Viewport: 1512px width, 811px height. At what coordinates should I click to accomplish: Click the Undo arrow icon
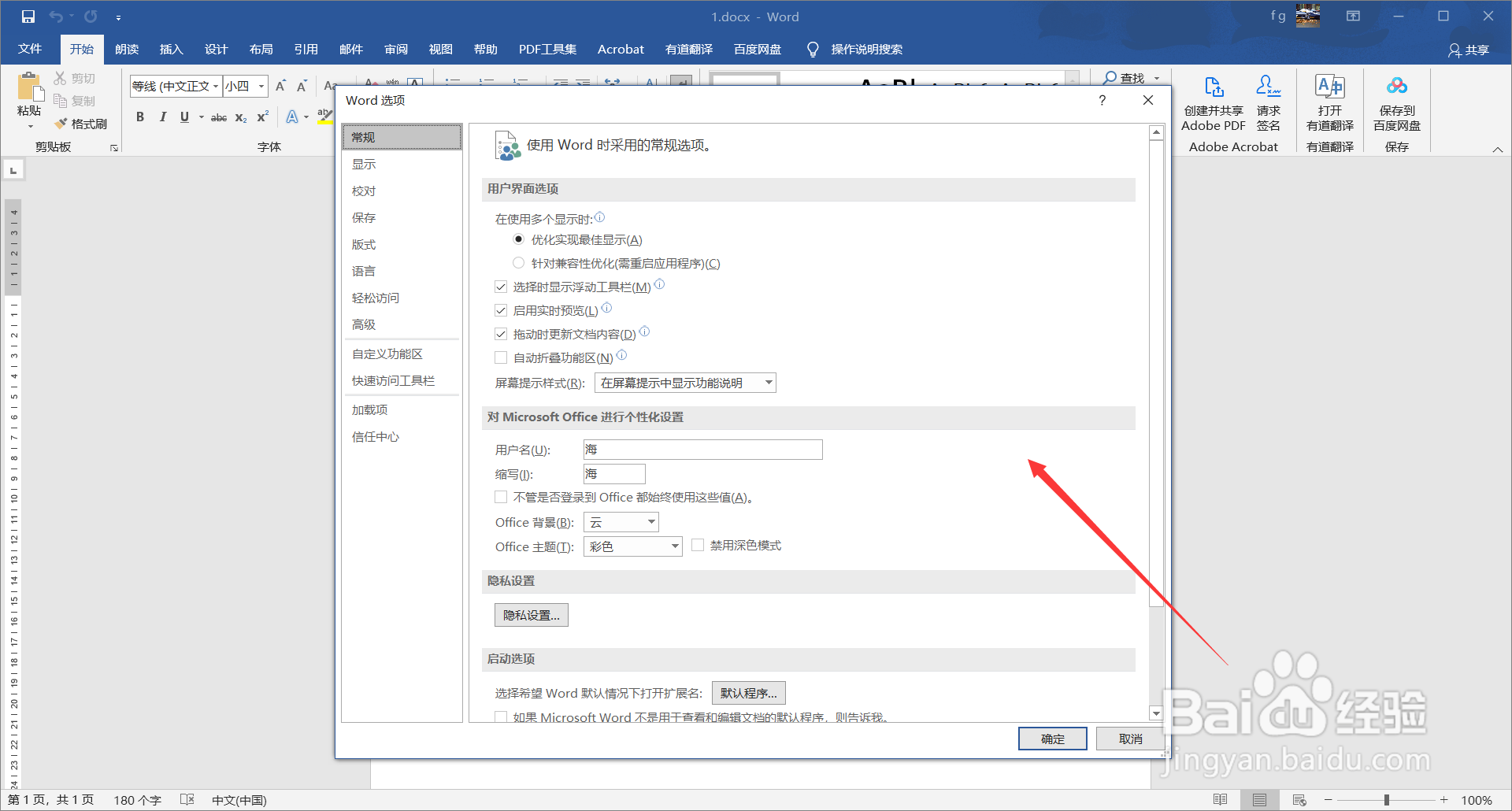click(x=56, y=17)
